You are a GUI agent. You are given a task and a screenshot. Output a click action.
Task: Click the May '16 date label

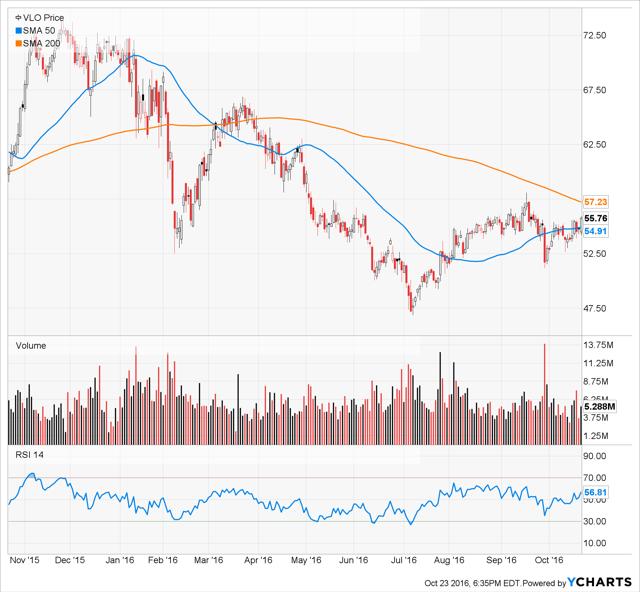[306, 560]
